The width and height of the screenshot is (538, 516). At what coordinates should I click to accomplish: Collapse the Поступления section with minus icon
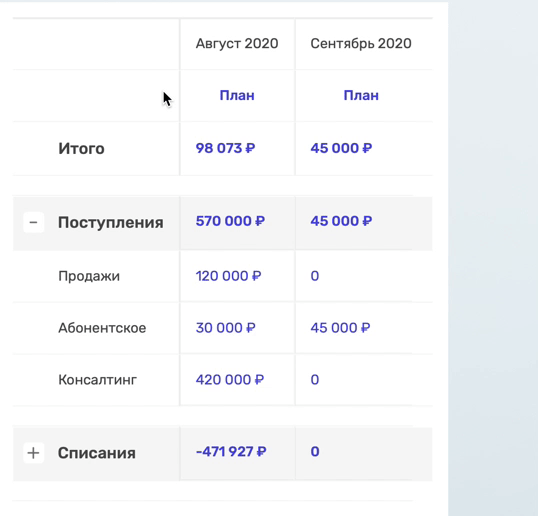[34, 223]
